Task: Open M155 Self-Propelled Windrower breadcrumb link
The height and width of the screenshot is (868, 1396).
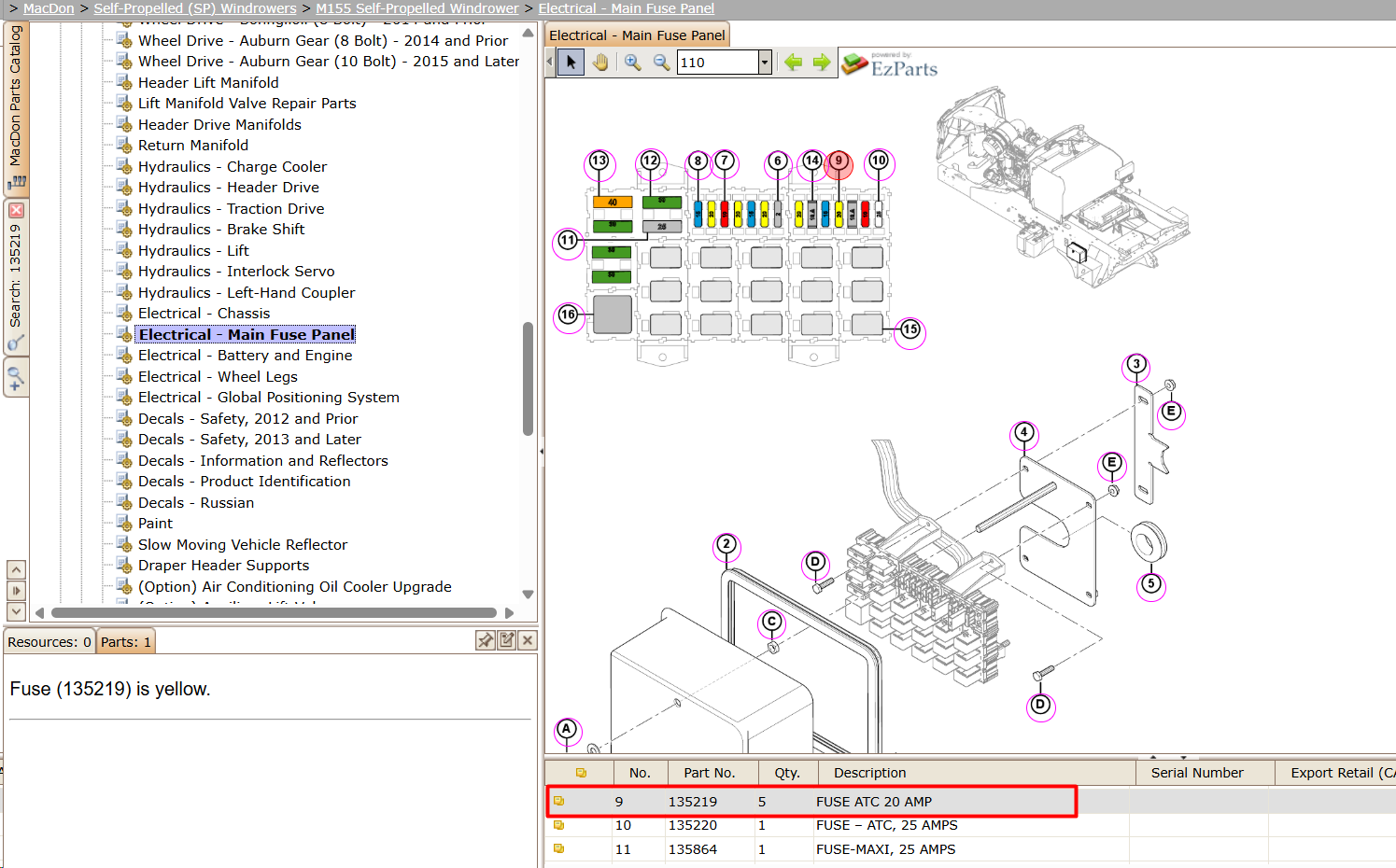Action: 416,8
